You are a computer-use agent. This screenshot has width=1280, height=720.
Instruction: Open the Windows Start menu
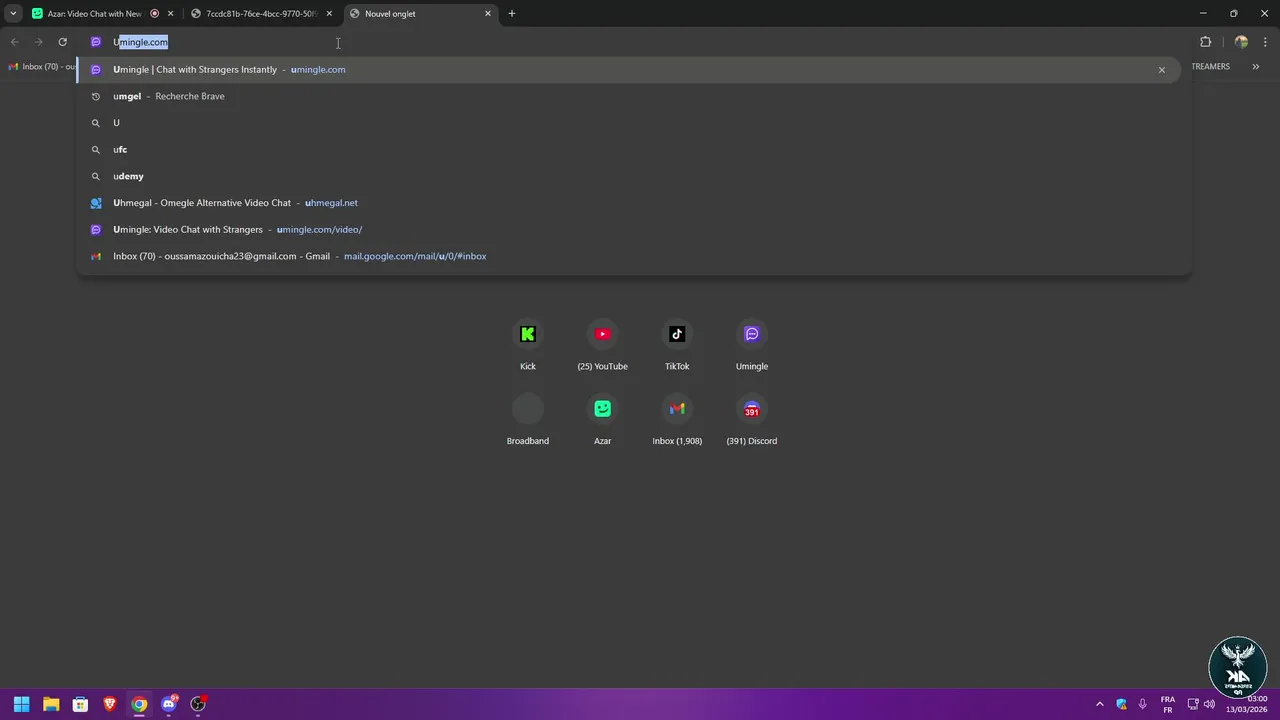[x=21, y=704]
